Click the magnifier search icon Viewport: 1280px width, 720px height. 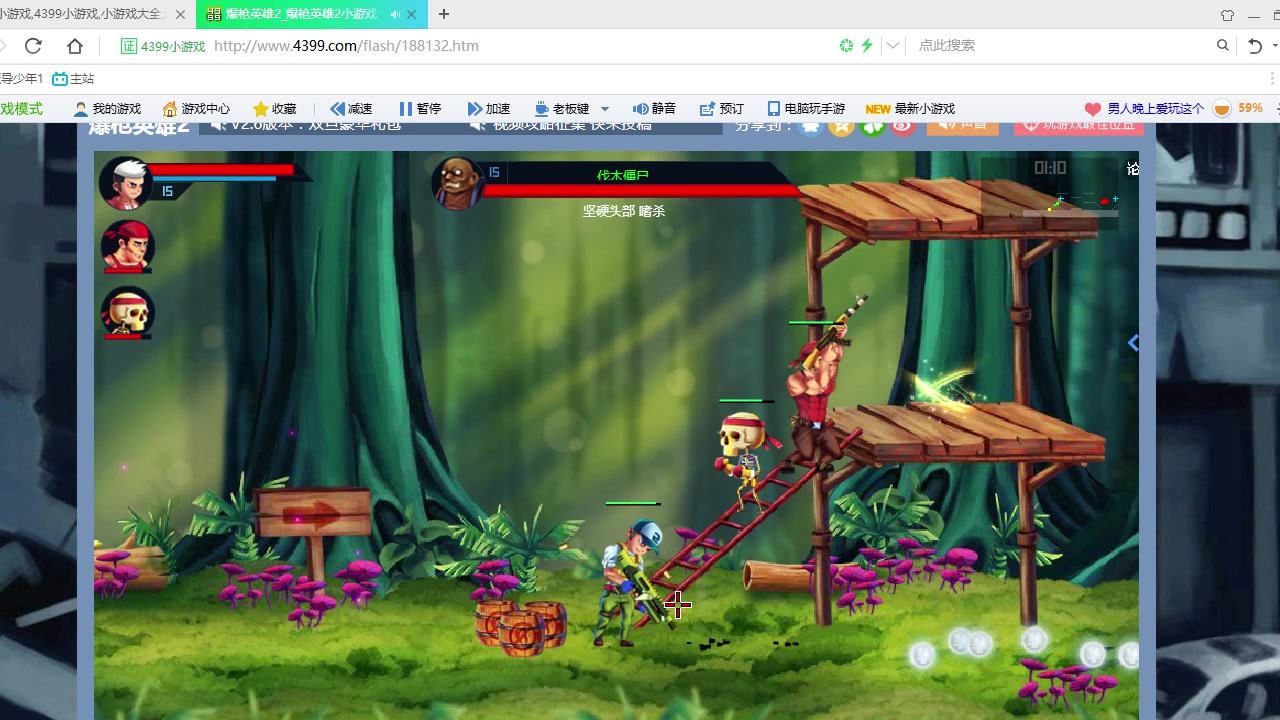[x=1223, y=45]
